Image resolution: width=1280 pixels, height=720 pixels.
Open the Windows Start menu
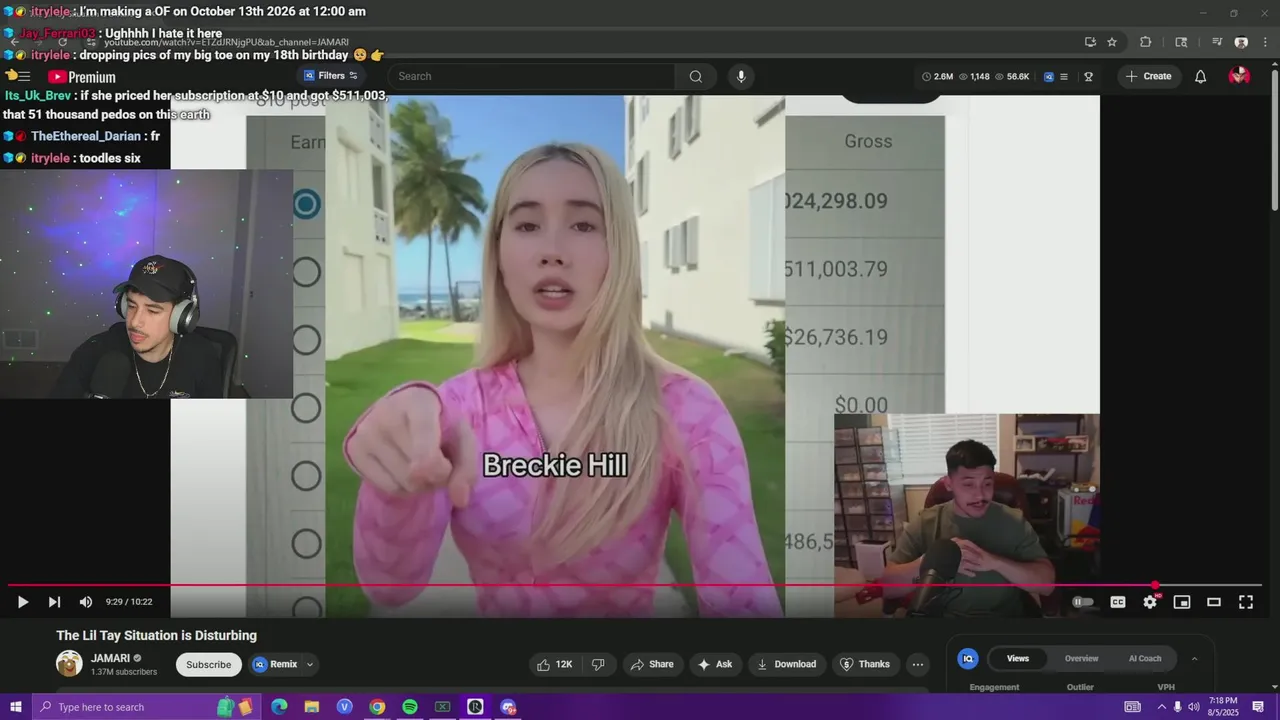tap(15, 707)
